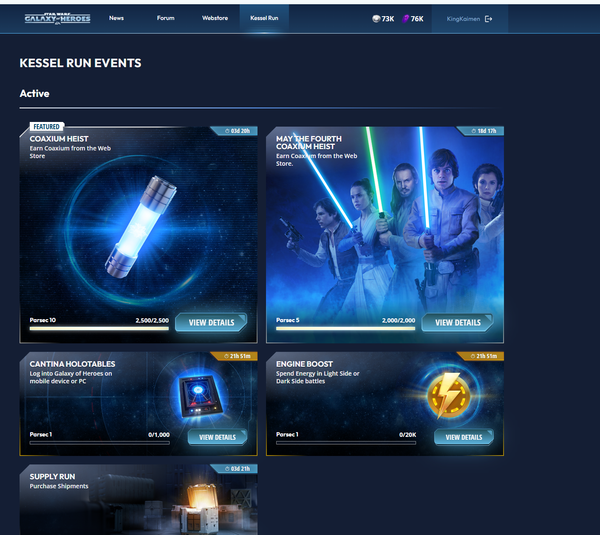Click the May the Fourth progress bar

pos(346,328)
